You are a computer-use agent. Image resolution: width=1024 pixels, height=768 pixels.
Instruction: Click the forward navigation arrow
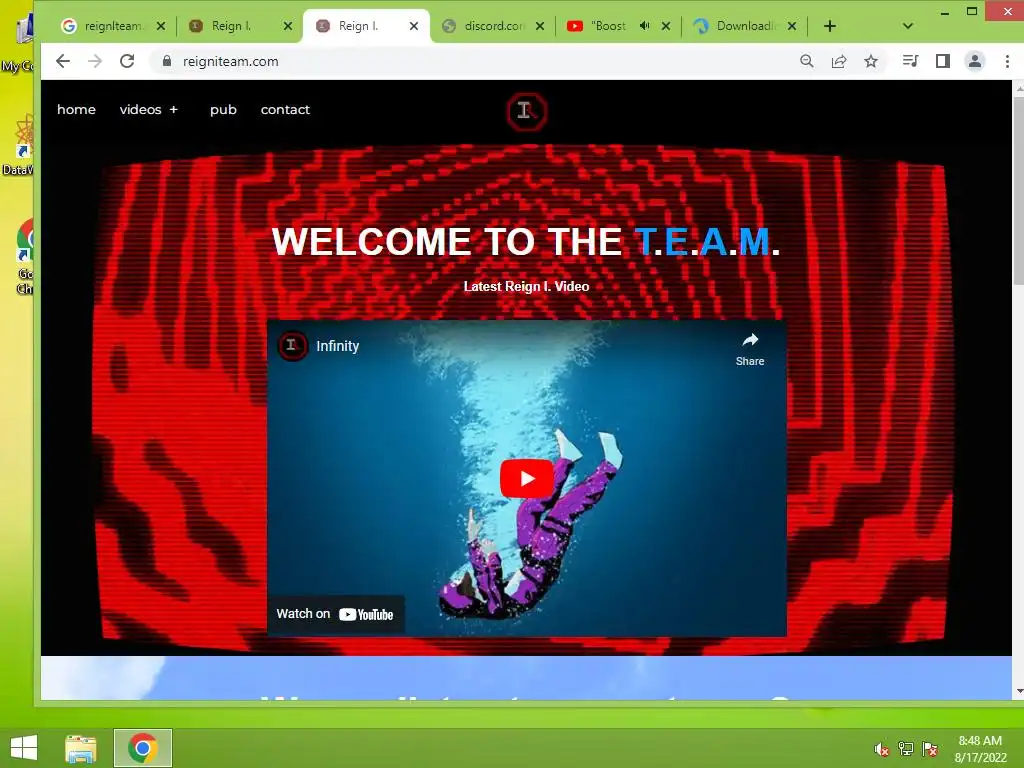[x=95, y=61]
